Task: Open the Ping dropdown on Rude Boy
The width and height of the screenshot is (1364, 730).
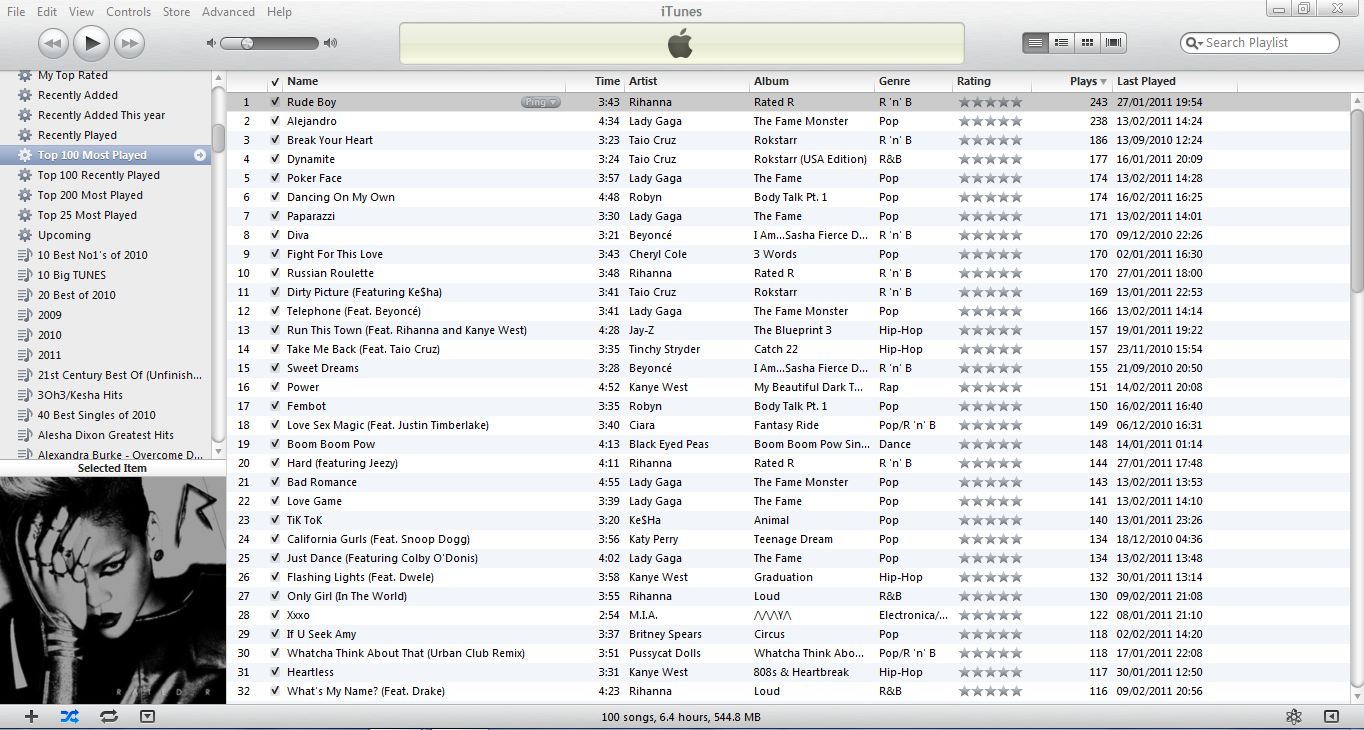Action: (x=541, y=102)
